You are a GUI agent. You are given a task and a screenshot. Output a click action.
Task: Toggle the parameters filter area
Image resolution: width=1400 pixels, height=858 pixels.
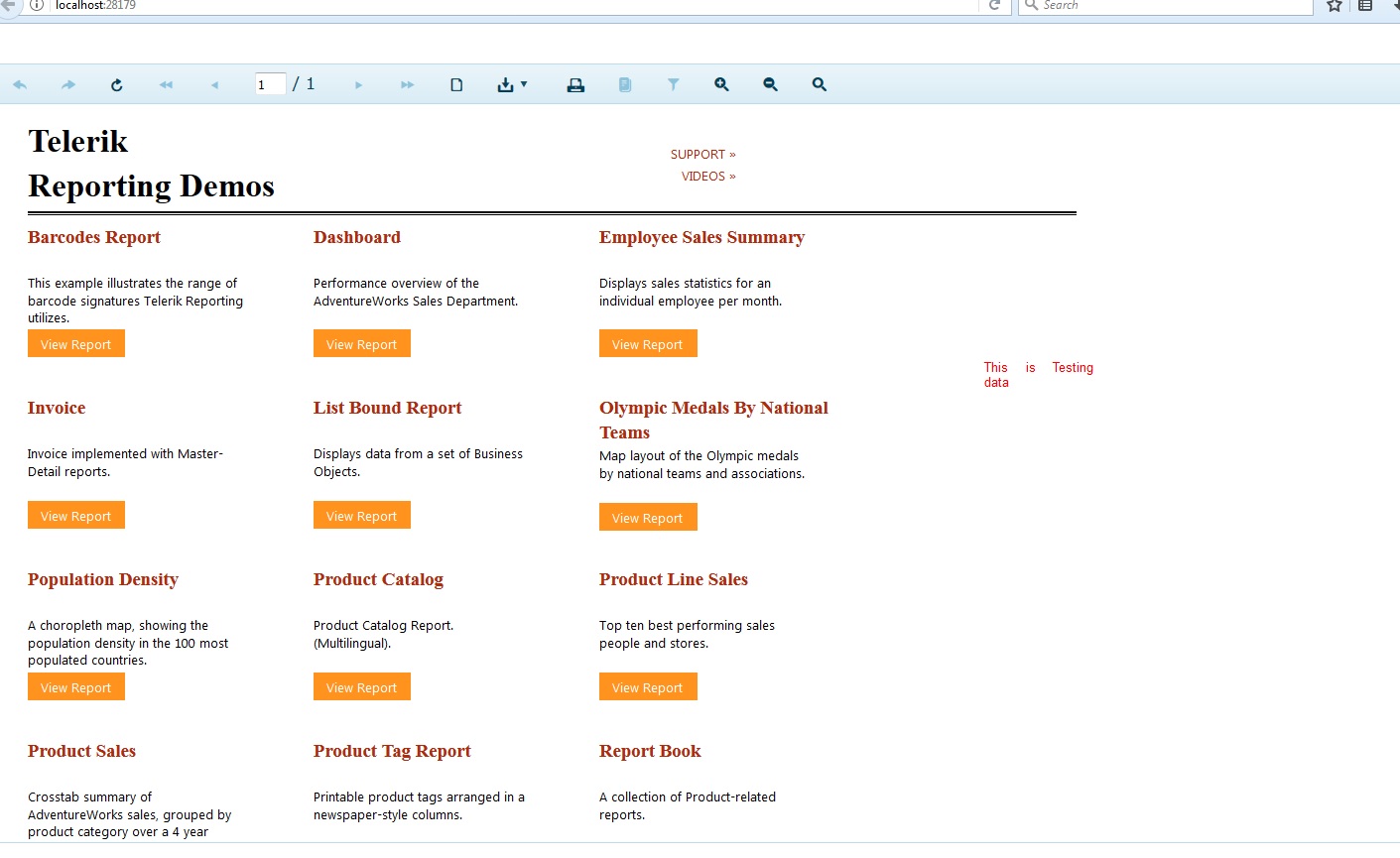click(674, 85)
